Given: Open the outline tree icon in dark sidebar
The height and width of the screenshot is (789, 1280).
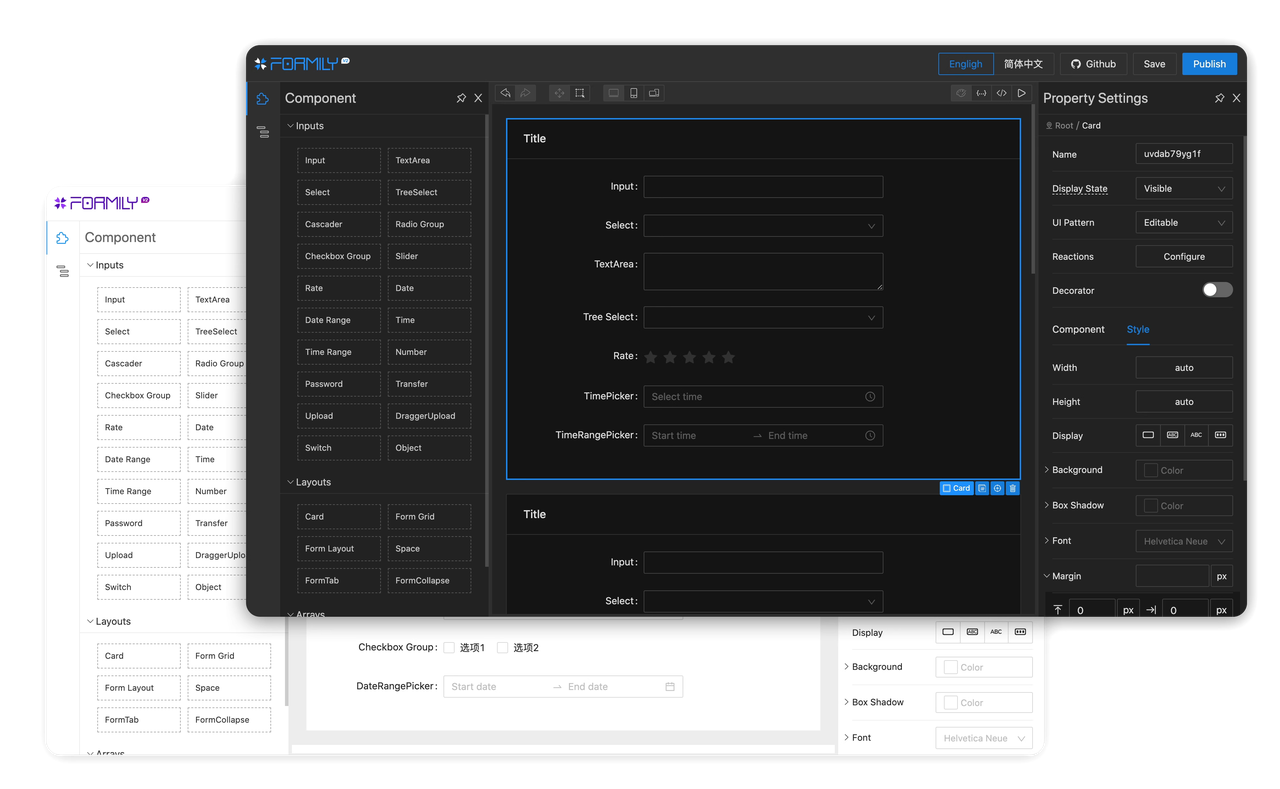Looking at the screenshot, I should (x=263, y=132).
